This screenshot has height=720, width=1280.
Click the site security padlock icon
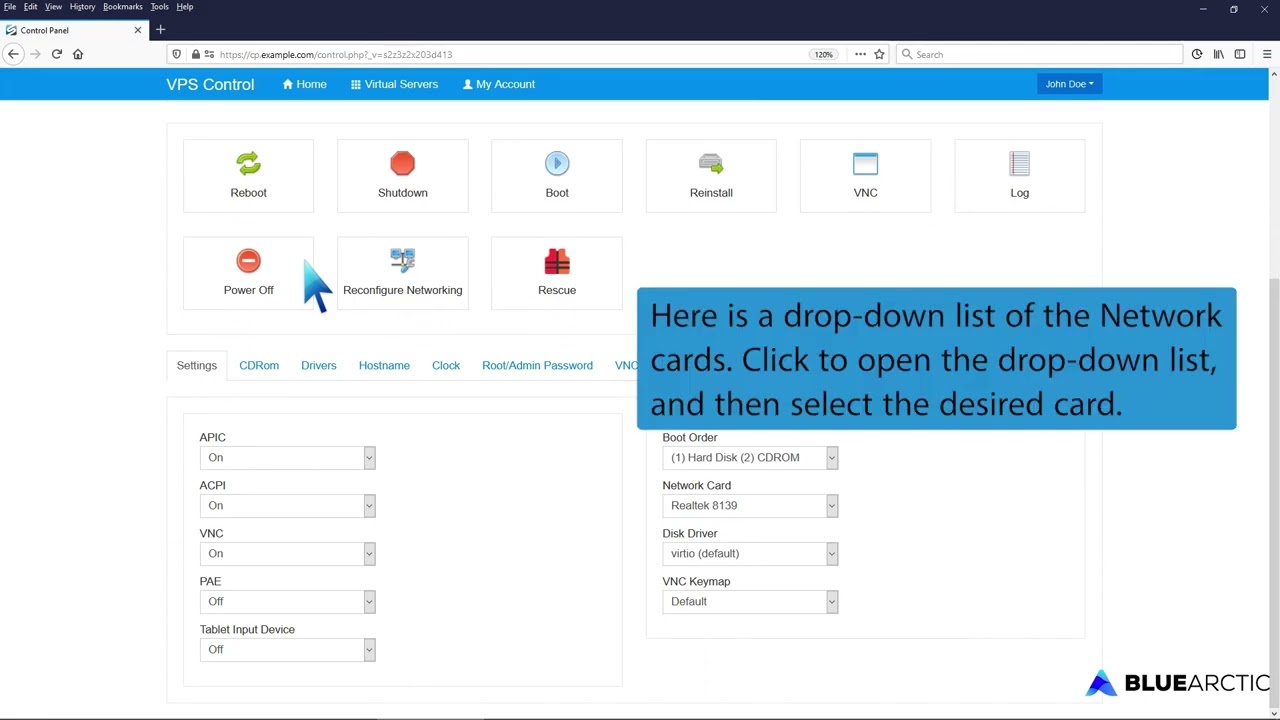196,54
